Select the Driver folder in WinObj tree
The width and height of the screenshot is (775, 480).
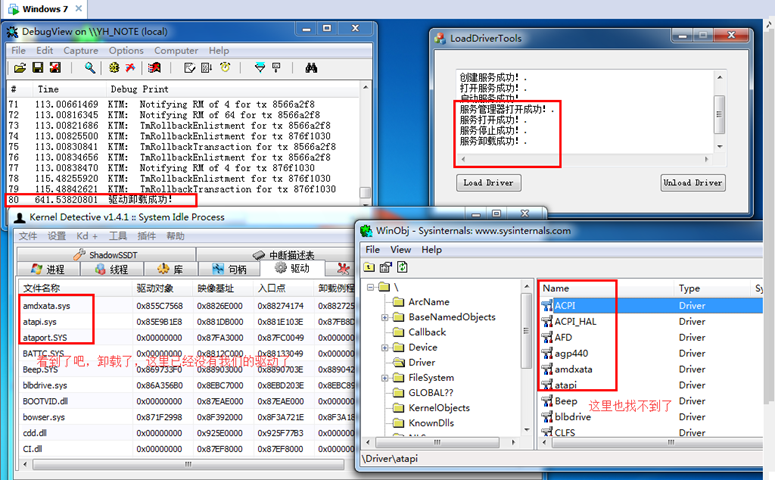[422, 362]
